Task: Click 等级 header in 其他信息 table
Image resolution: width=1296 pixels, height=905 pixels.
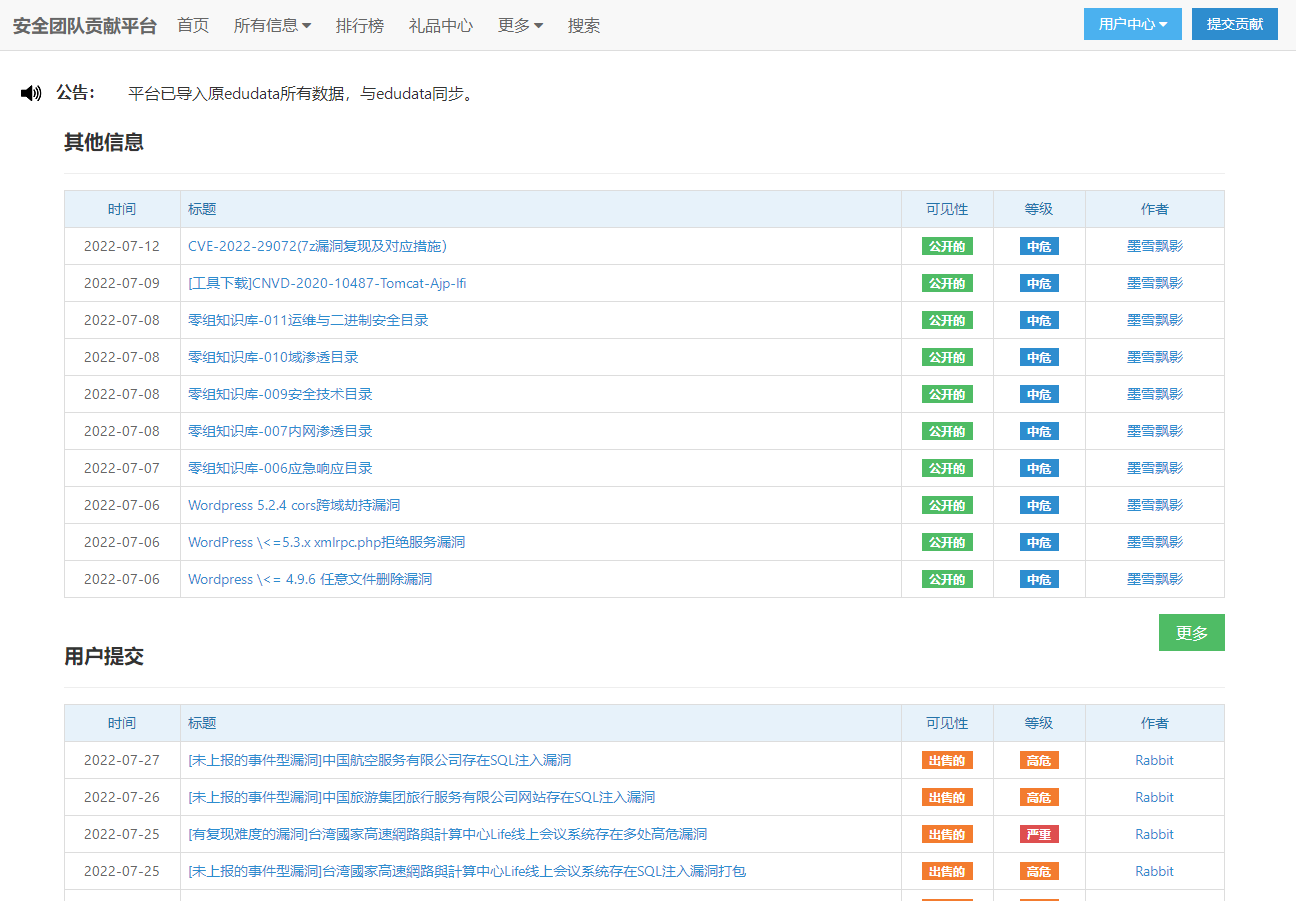Action: coord(1039,209)
